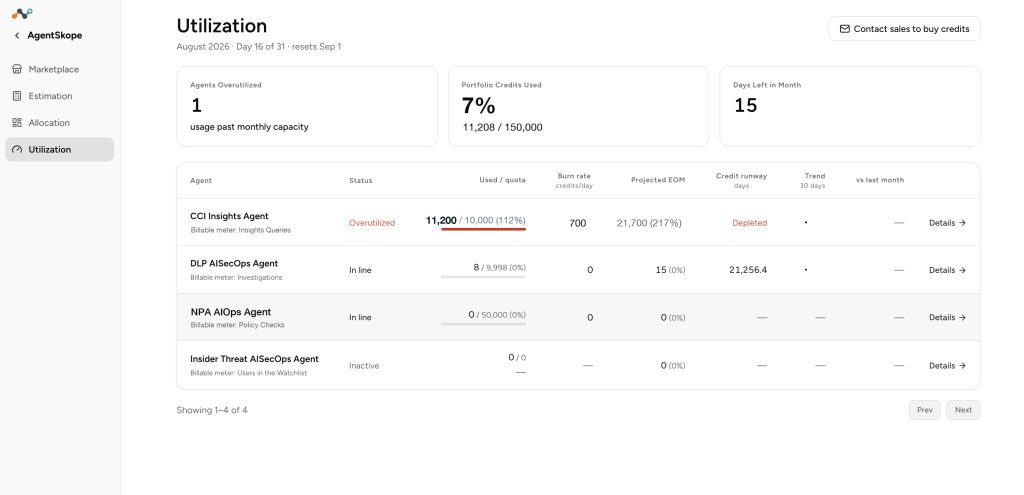Click Contact sales to buy credits
Image resolution: width=1024 pixels, height=495 pixels.
tap(904, 29)
